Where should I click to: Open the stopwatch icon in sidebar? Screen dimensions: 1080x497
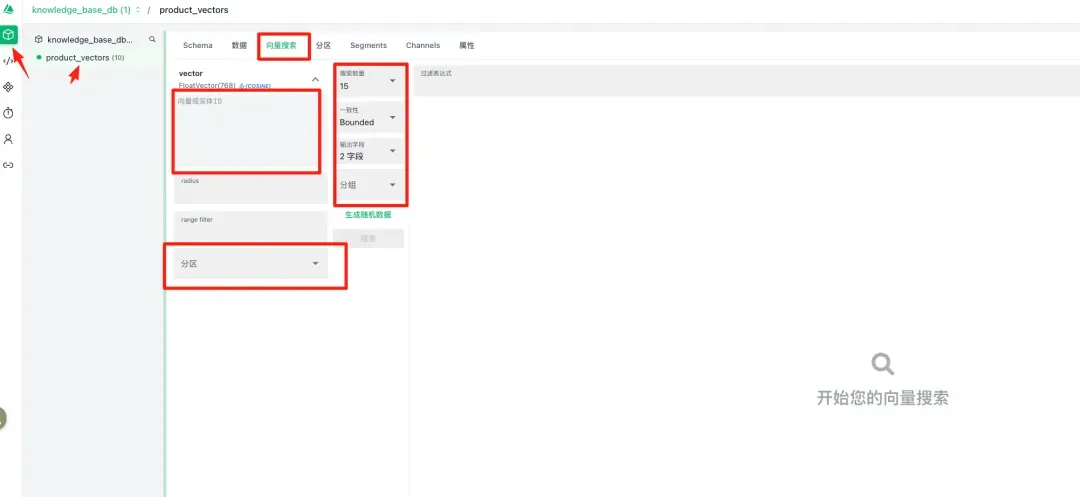pos(9,113)
